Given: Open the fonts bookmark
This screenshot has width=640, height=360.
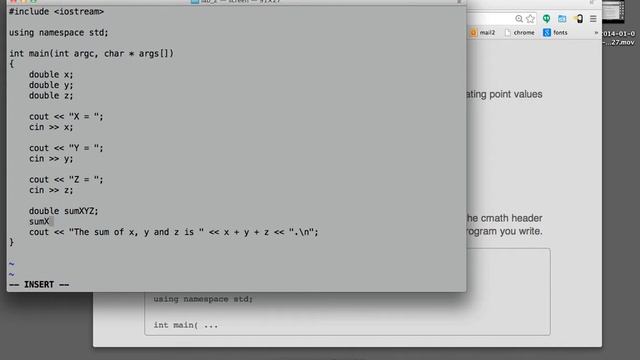Looking at the screenshot, I should (555, 33).
